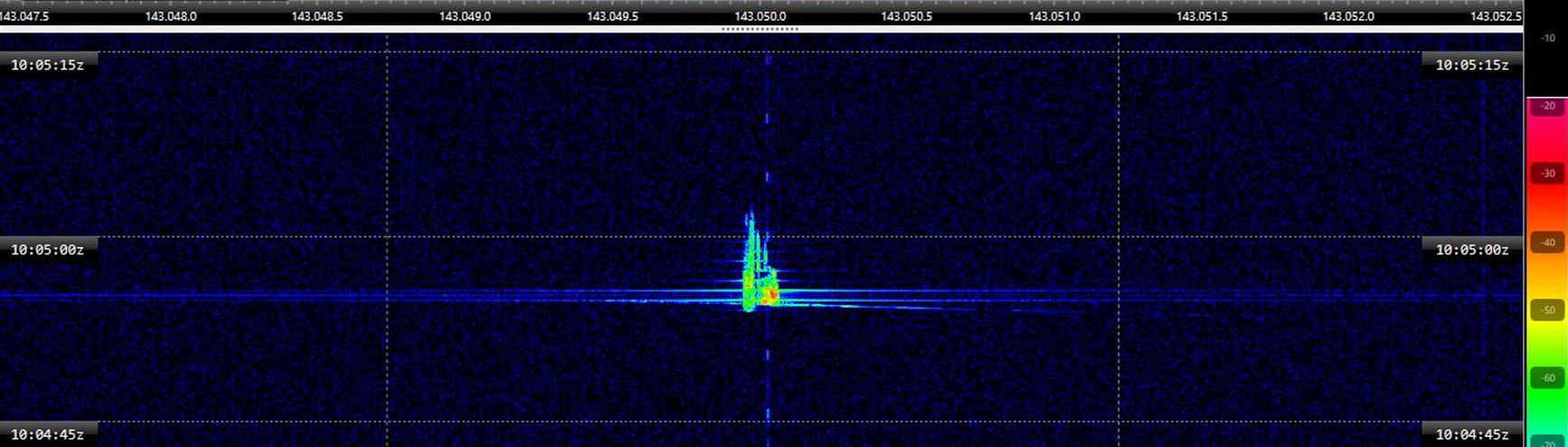Click the 143.048.0 frequency ruler label

pos(171,16)
